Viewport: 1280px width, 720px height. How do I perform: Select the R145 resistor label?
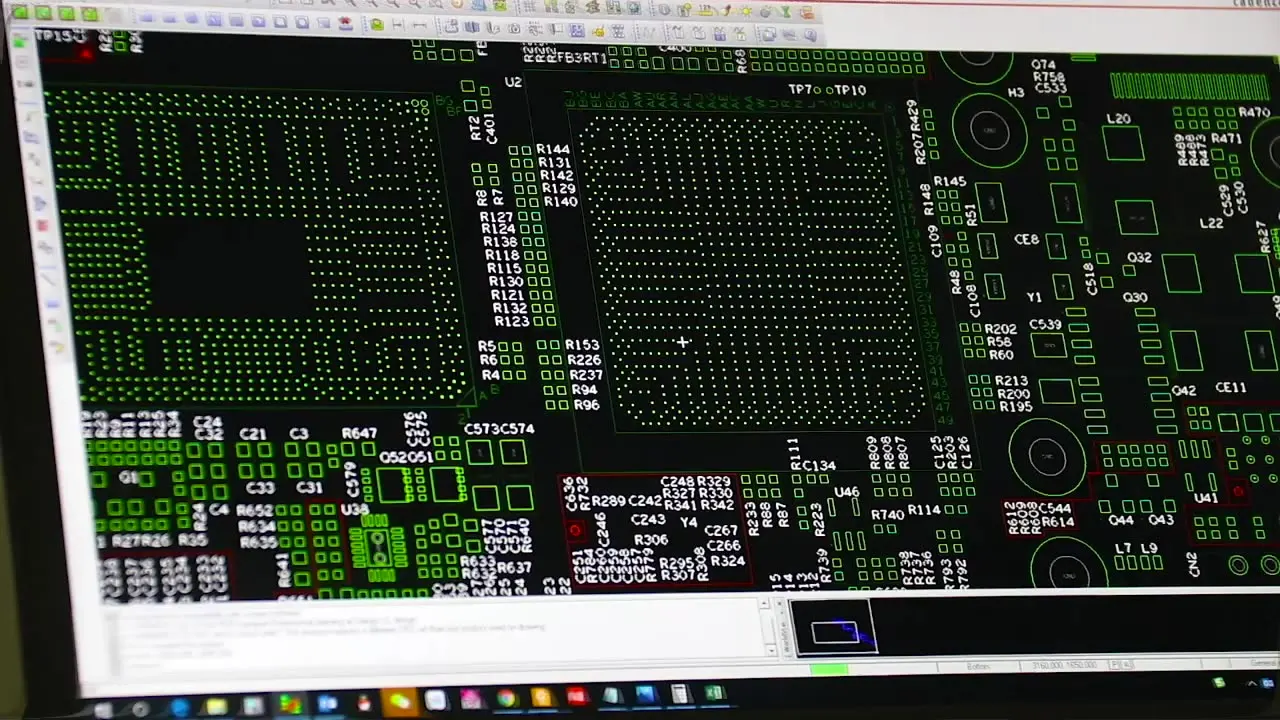pos(950,182)
